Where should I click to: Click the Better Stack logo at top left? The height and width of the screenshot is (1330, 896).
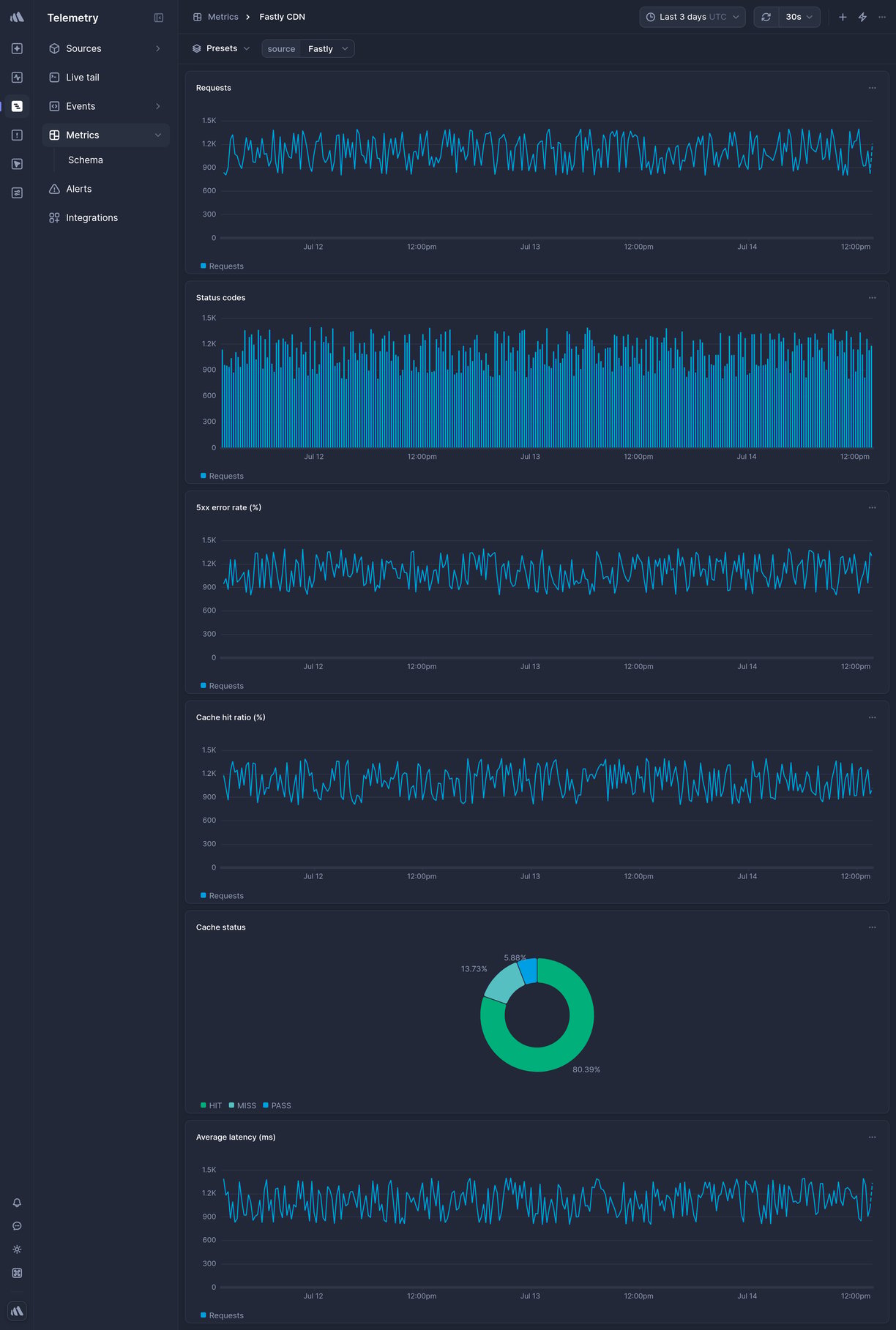pos(17,17)
